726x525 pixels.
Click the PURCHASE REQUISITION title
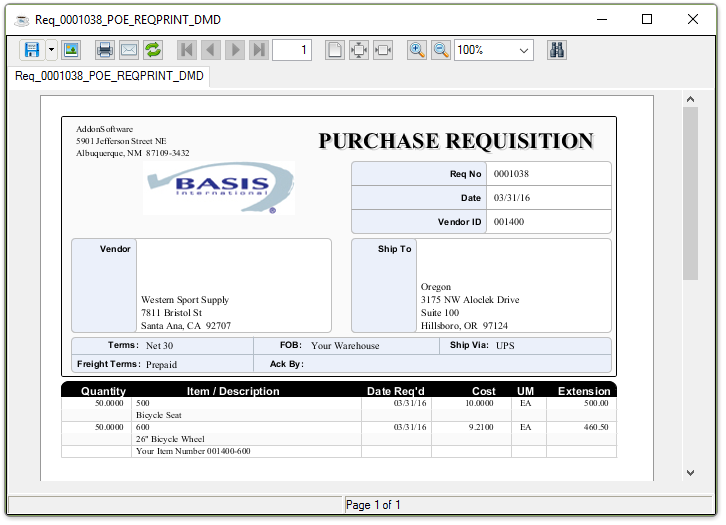point(456,141)
